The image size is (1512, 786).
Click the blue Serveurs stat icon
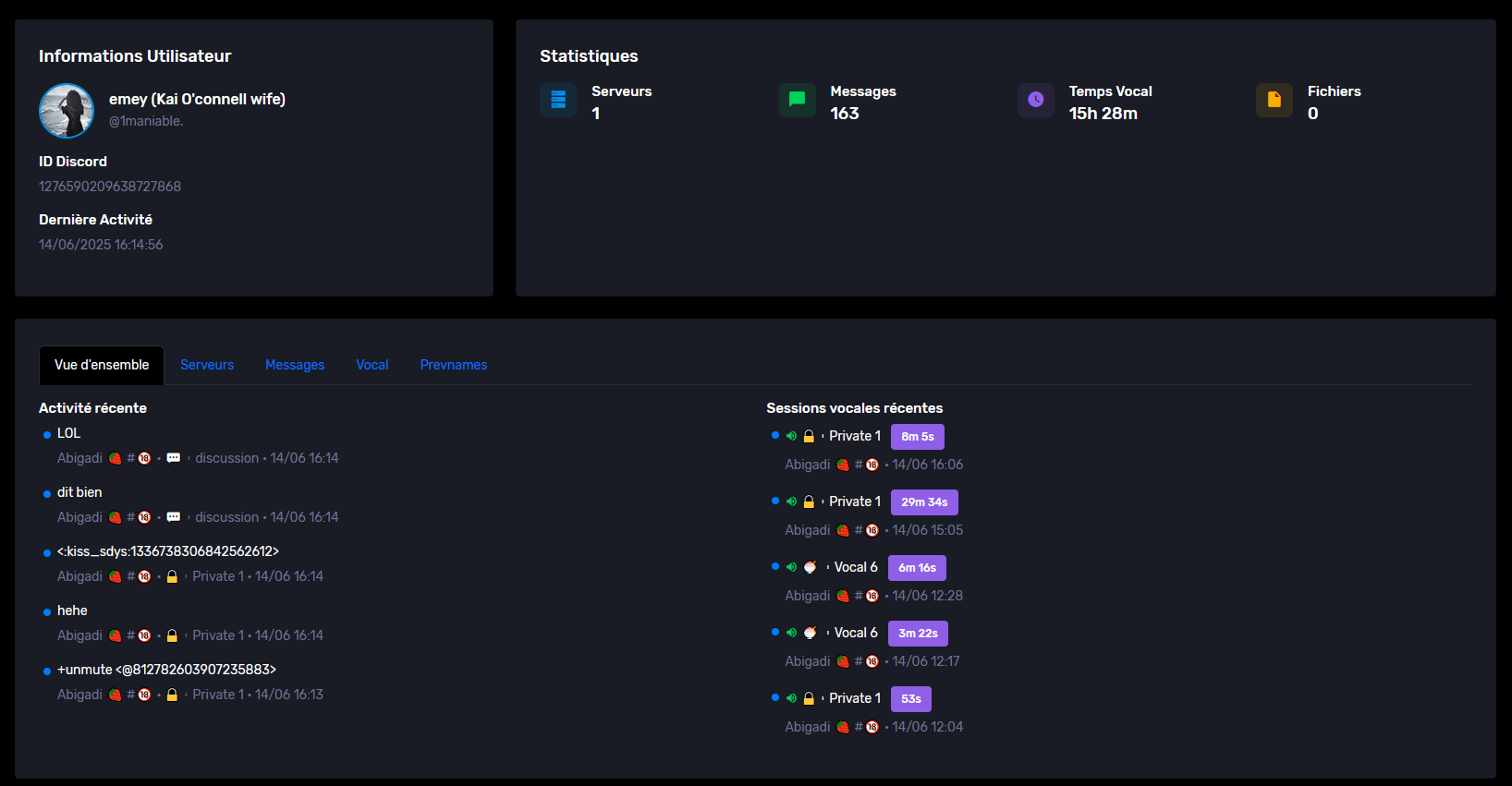coord(558,100)
